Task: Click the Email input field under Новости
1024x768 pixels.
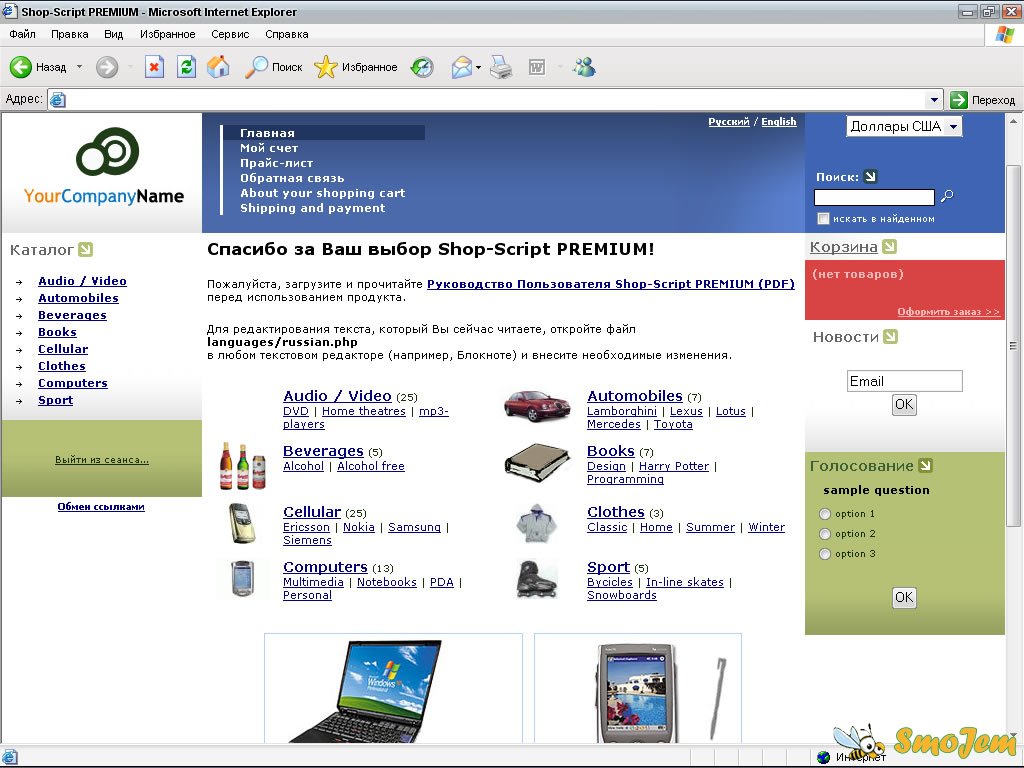Action: [904, 381]
